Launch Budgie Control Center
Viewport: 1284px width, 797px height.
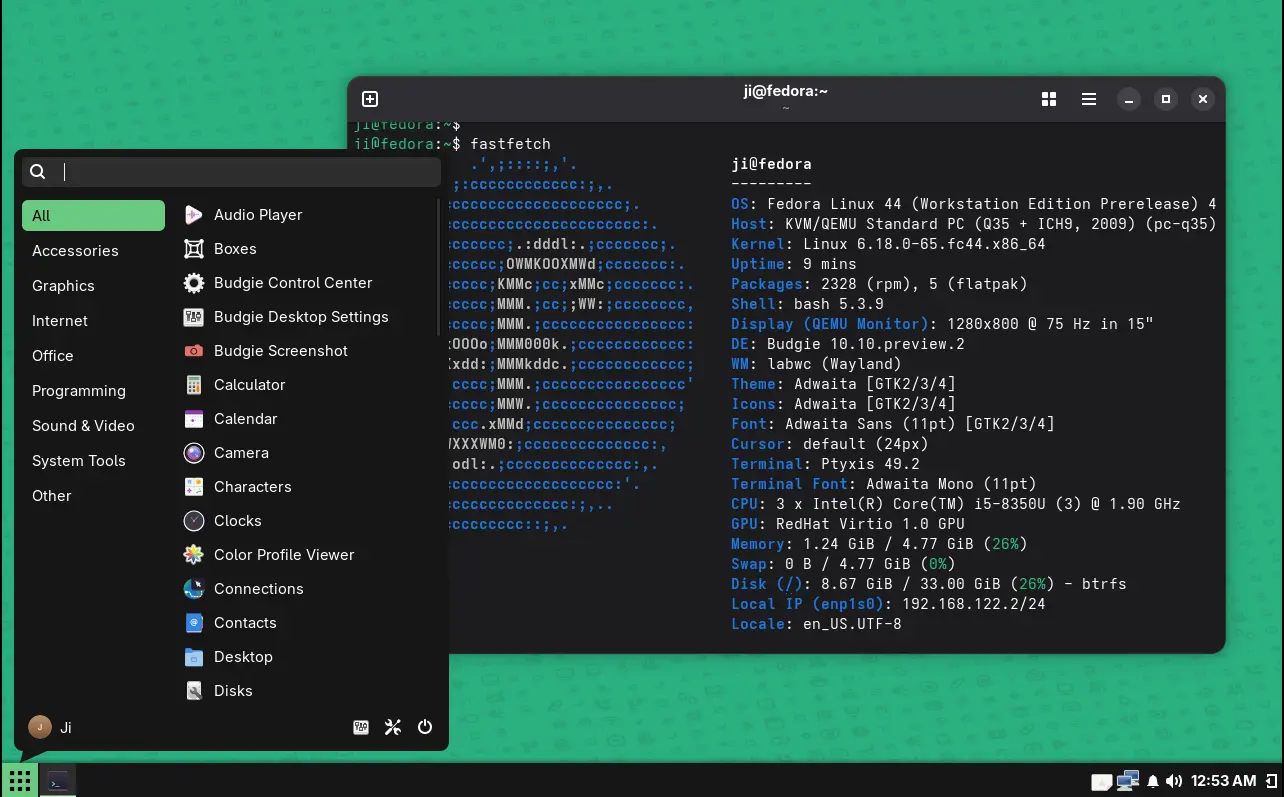tap(292, 283)
